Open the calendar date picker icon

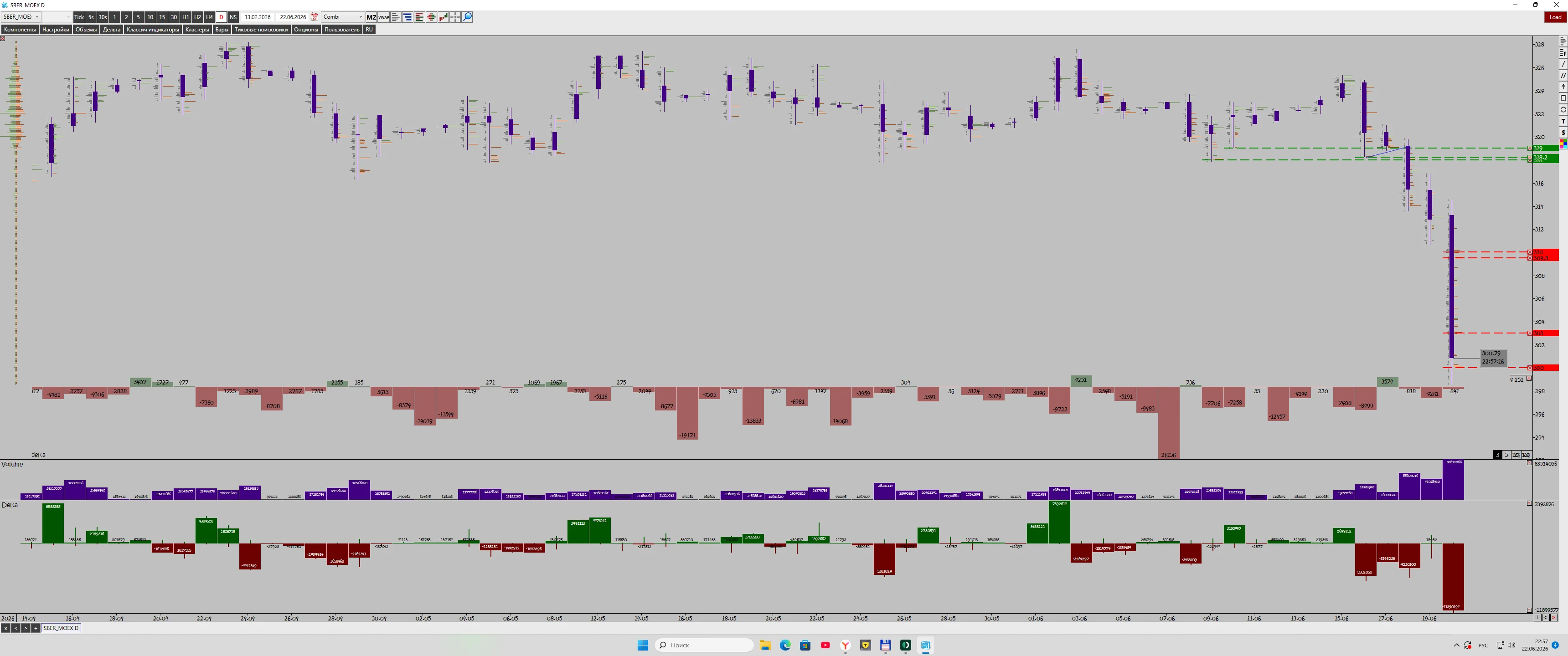click(315, 17)
